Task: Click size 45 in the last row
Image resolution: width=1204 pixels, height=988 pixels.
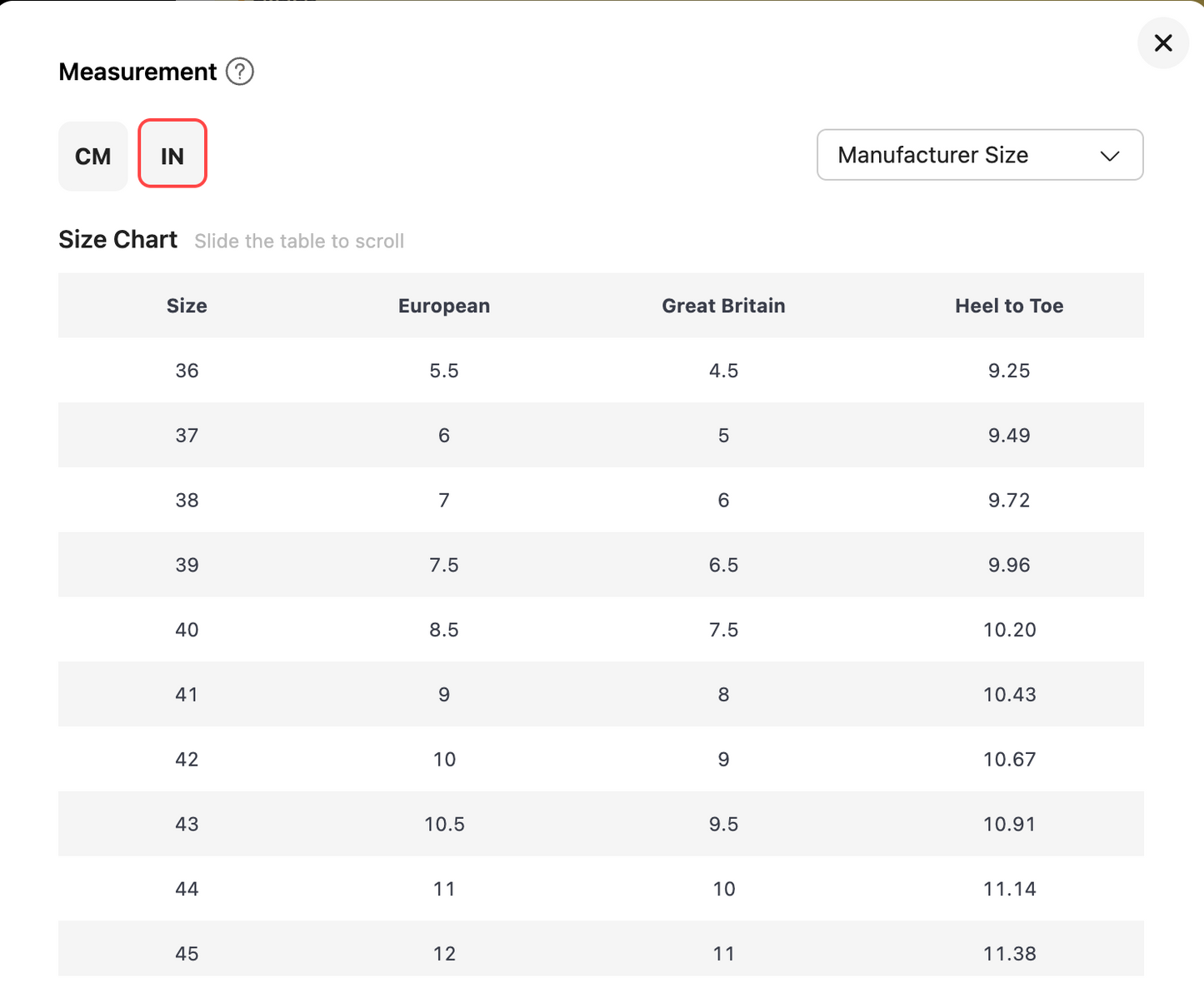Action: (187, 953)
